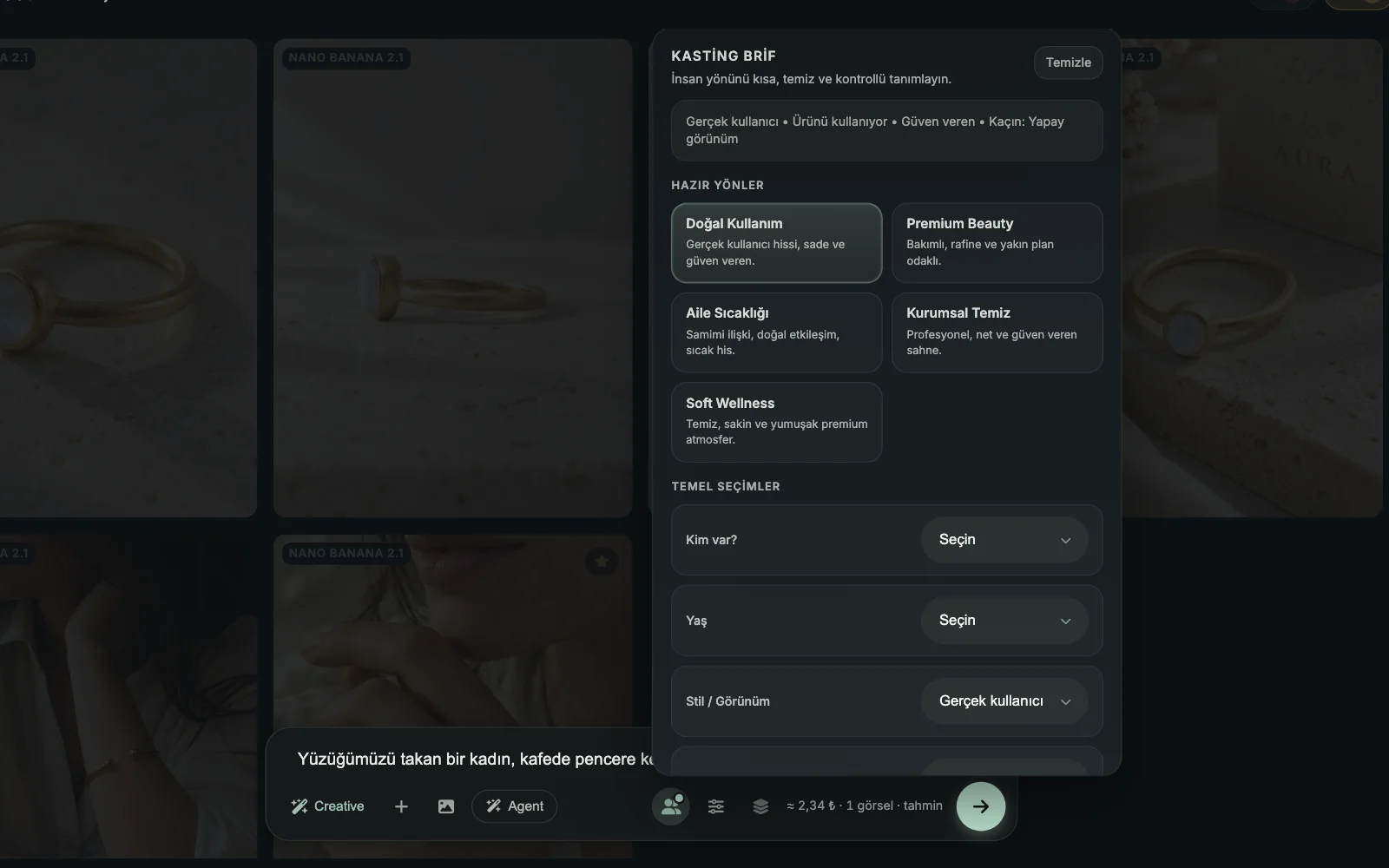Click the casting brief summary text box
The image size is (1389, 868).
tap(887, 130)
